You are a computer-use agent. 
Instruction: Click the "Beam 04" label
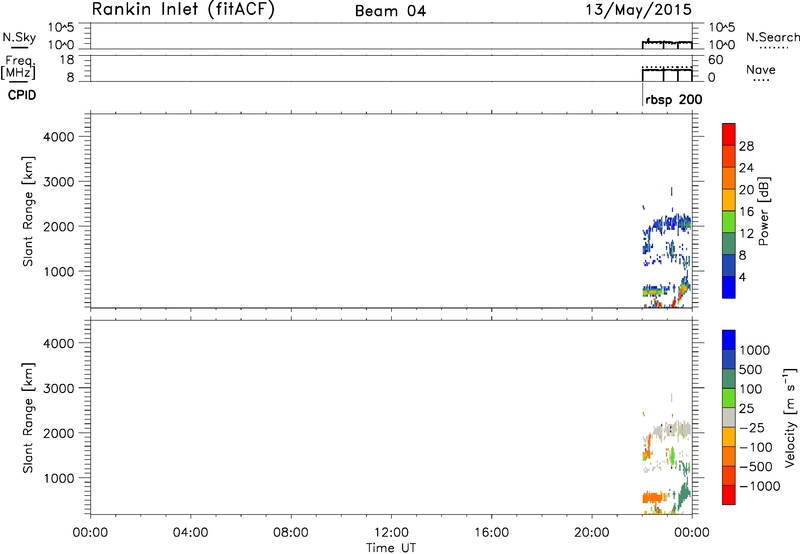(390, 11)
